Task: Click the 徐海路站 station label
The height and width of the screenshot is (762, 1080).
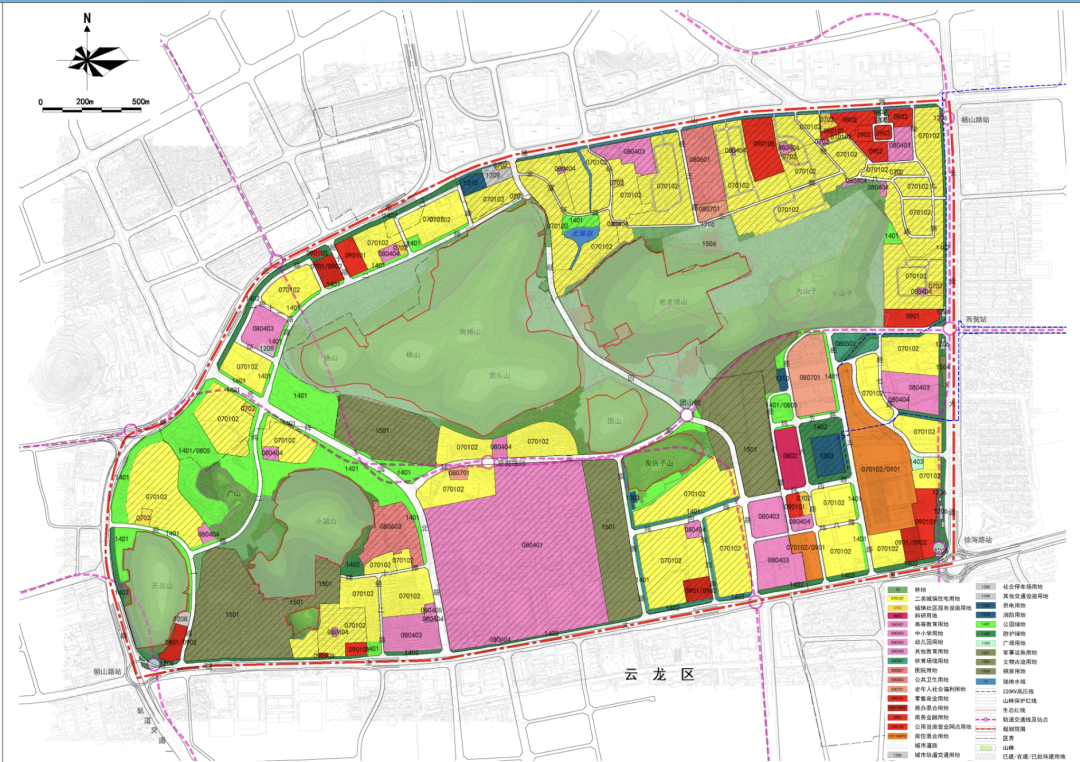Action: (977, 540)
